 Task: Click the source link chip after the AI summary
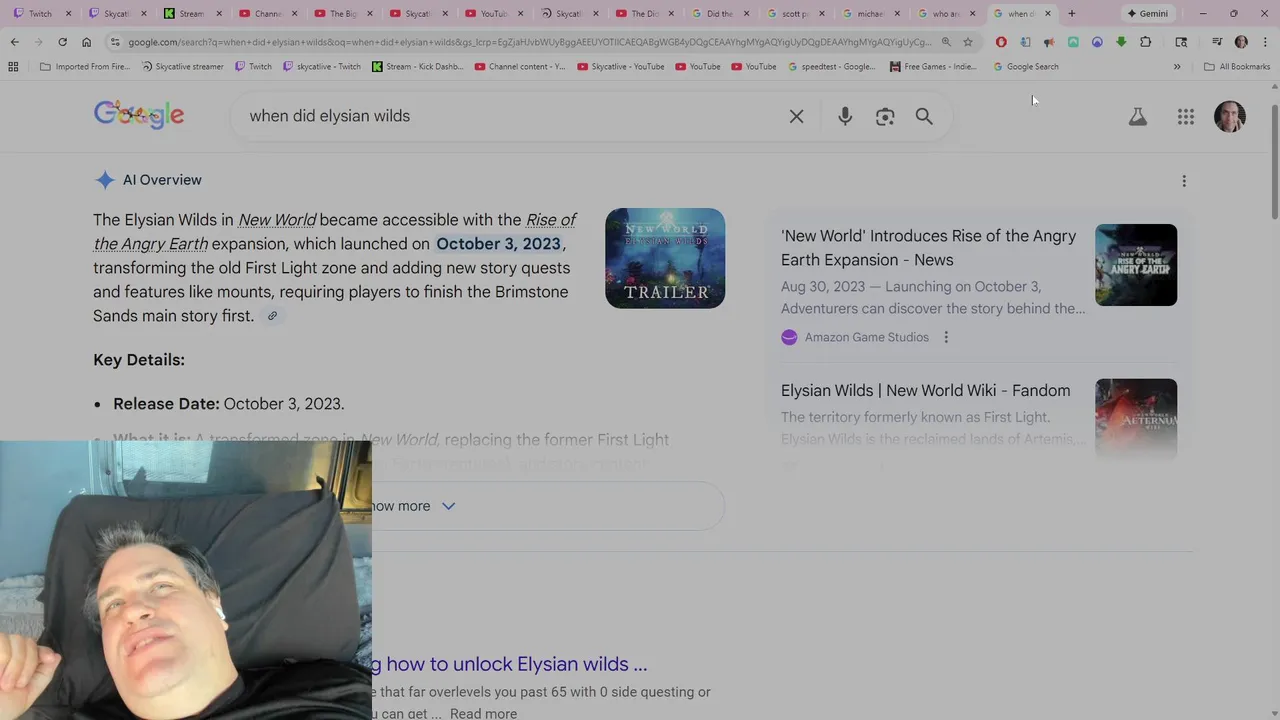[x=272, y=316]
